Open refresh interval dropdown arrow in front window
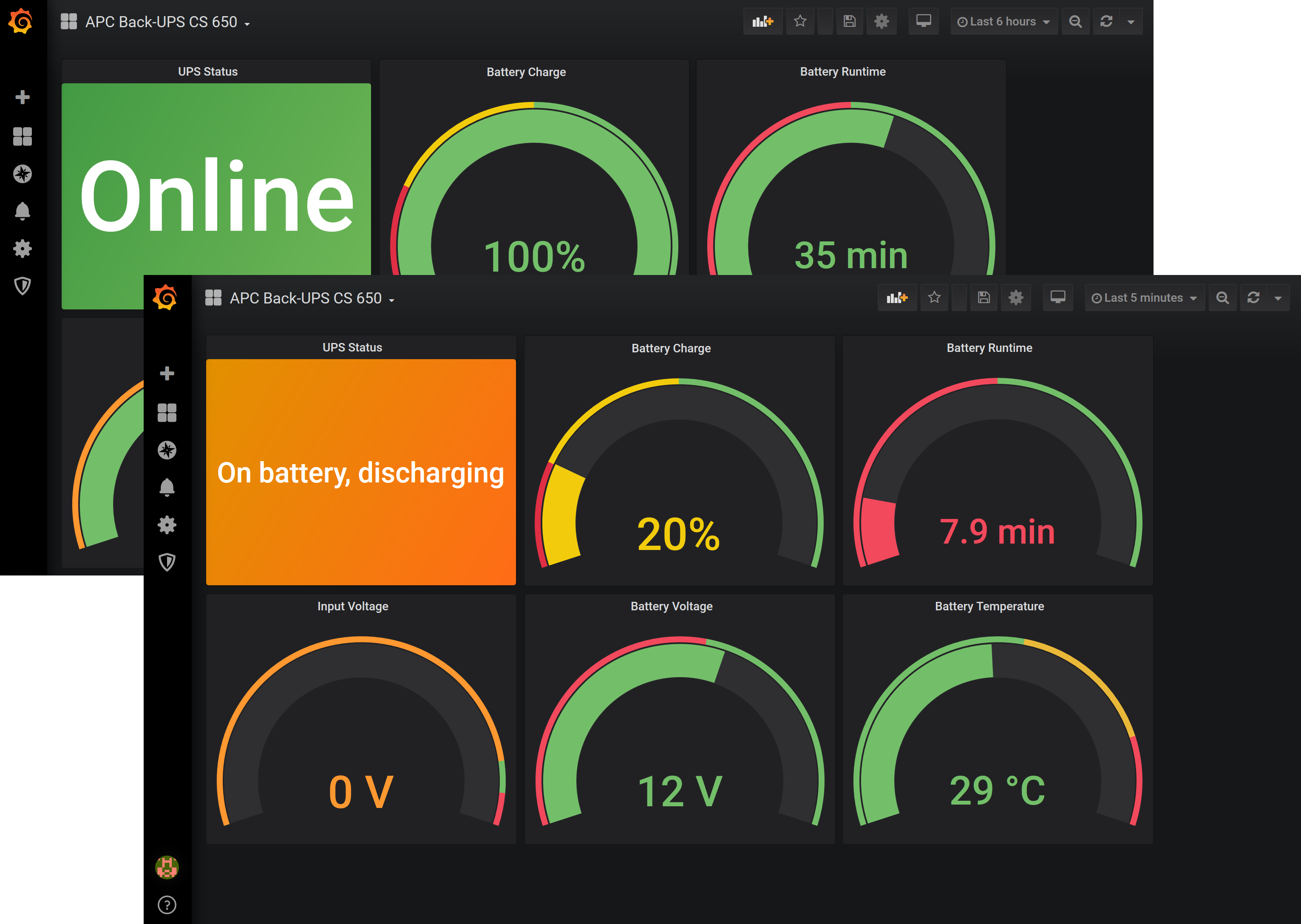The height and width of the screenshot is (924, 1301). 1278,298
